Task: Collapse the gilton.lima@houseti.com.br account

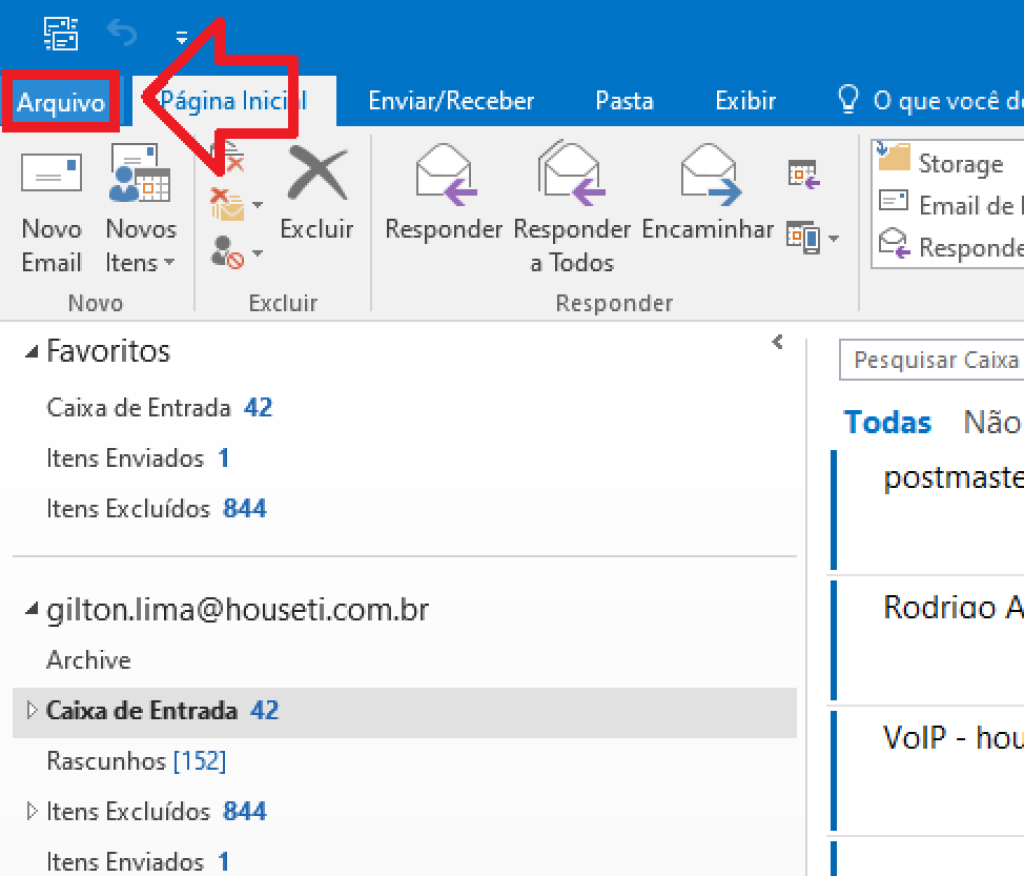Action: click(x=31, y=609)
